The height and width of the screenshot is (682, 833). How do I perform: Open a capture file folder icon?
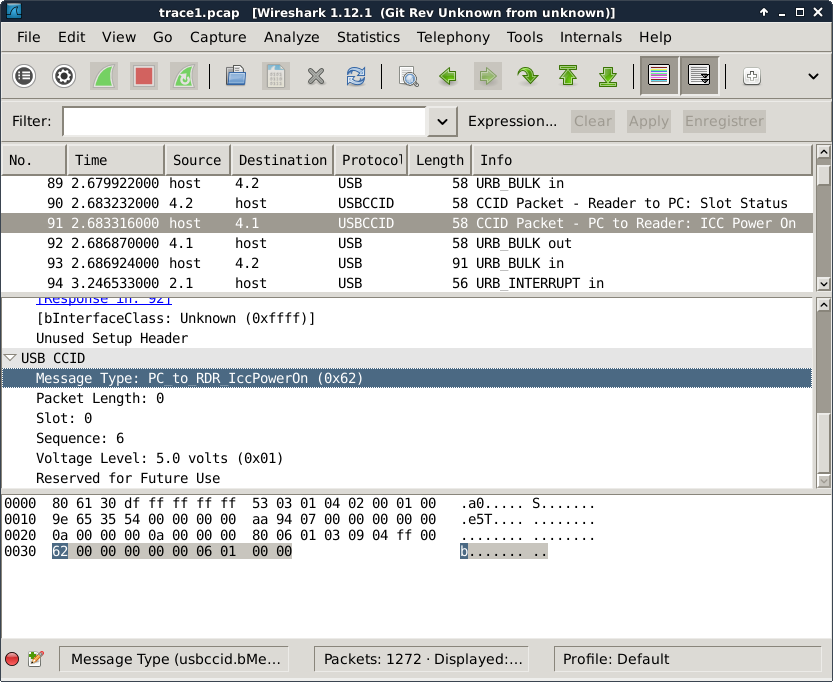(236, 76)
